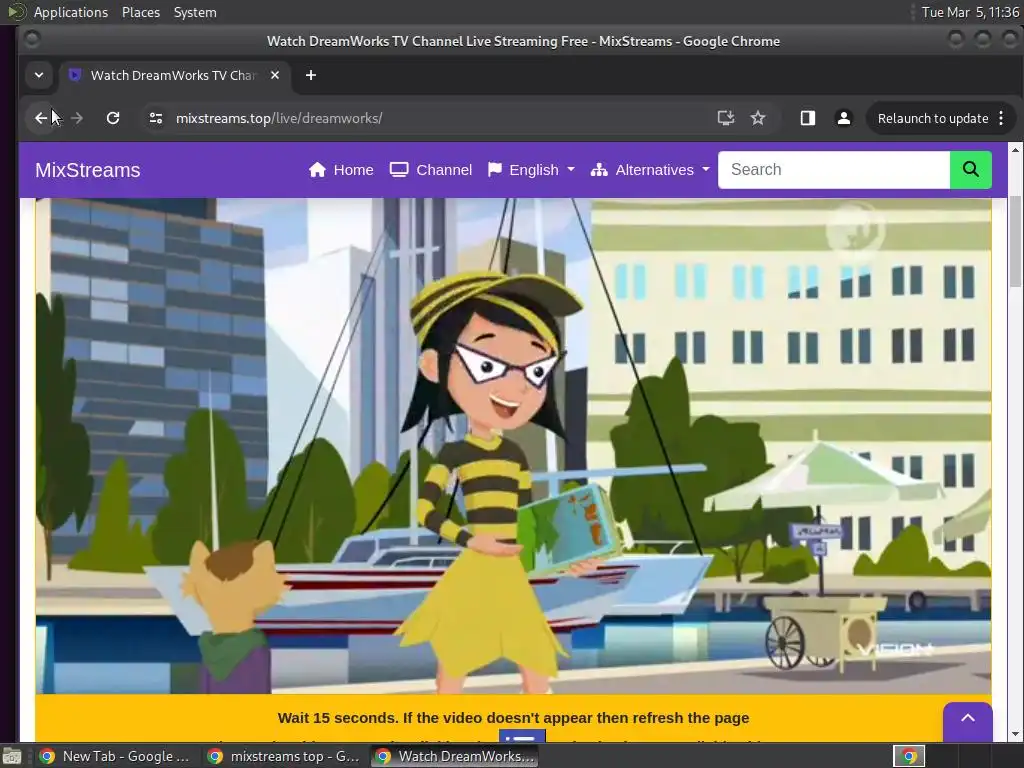Click the show desktop icon in taskbar
Screen dimensions: 1024x768
[x=12, y=756]
